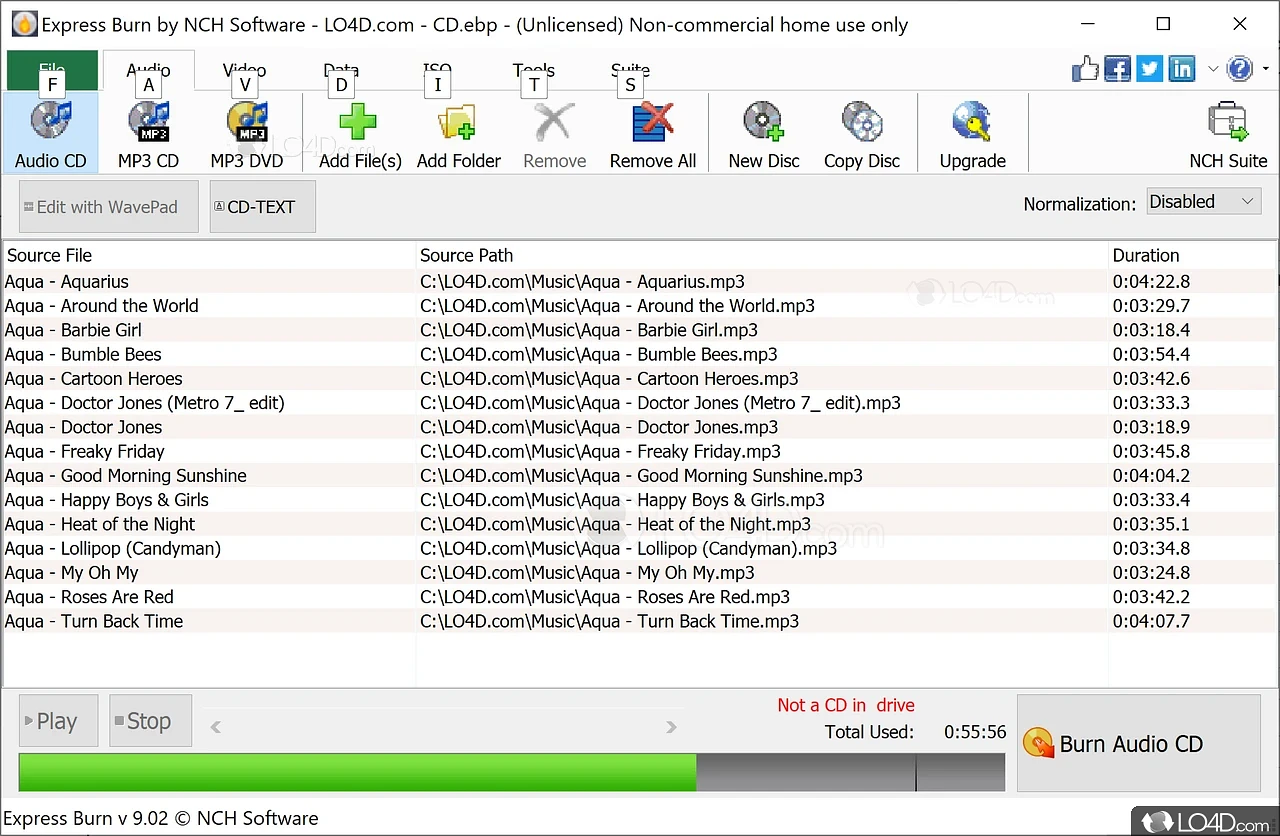Select track Aqua - Cartoon Heroes
The width and height of the screenshot is (1280, 836).
tap(93, 379)
